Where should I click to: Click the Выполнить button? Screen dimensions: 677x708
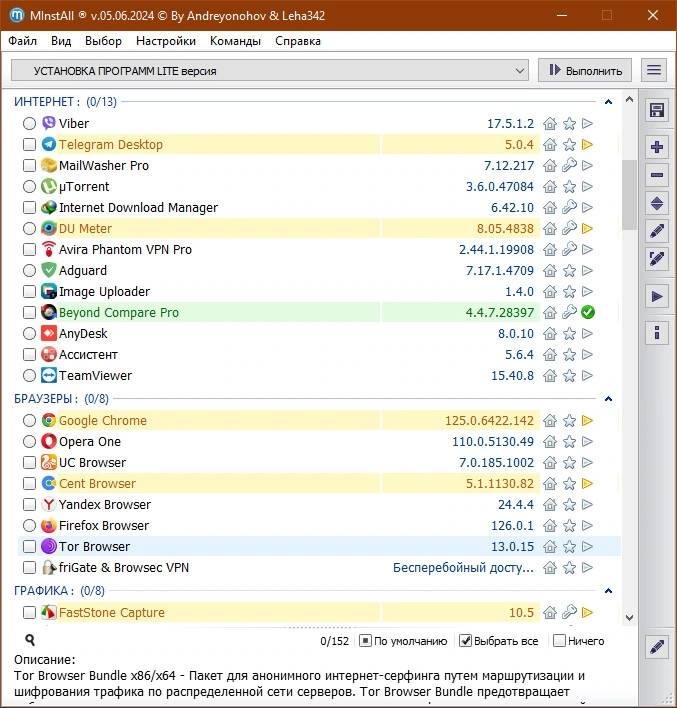point(585,70)
